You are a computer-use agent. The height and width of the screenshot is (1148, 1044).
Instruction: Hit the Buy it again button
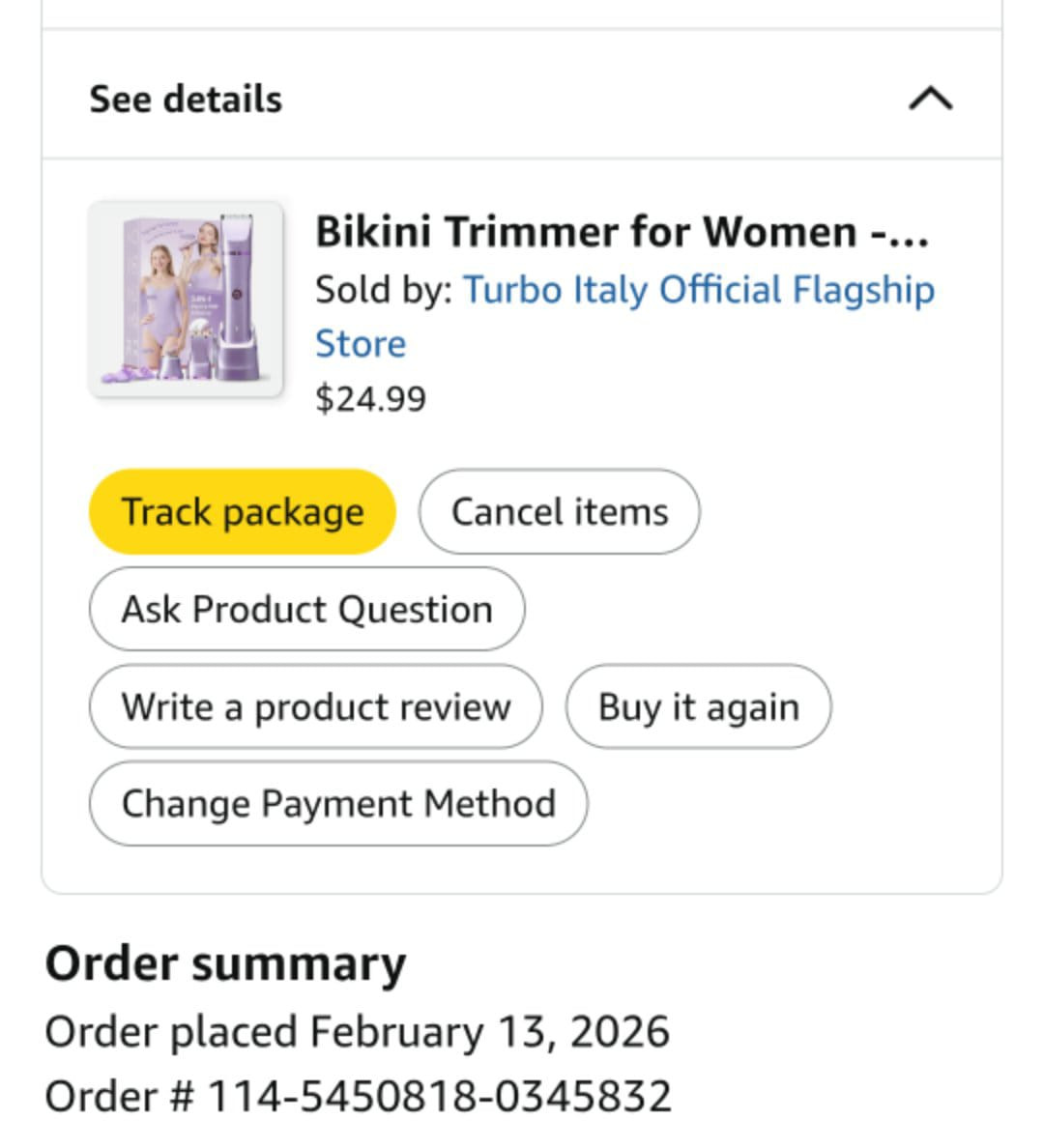[698, 706]
